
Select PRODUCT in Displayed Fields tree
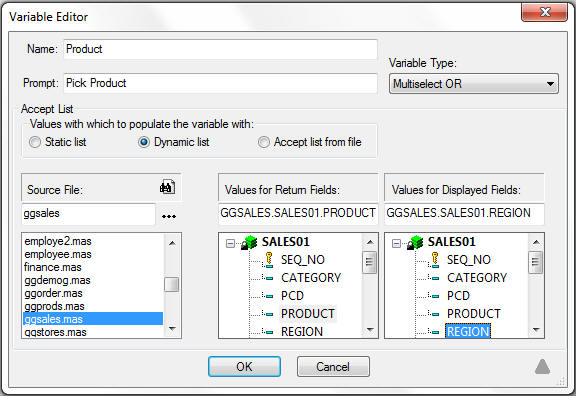pos(474,313)
